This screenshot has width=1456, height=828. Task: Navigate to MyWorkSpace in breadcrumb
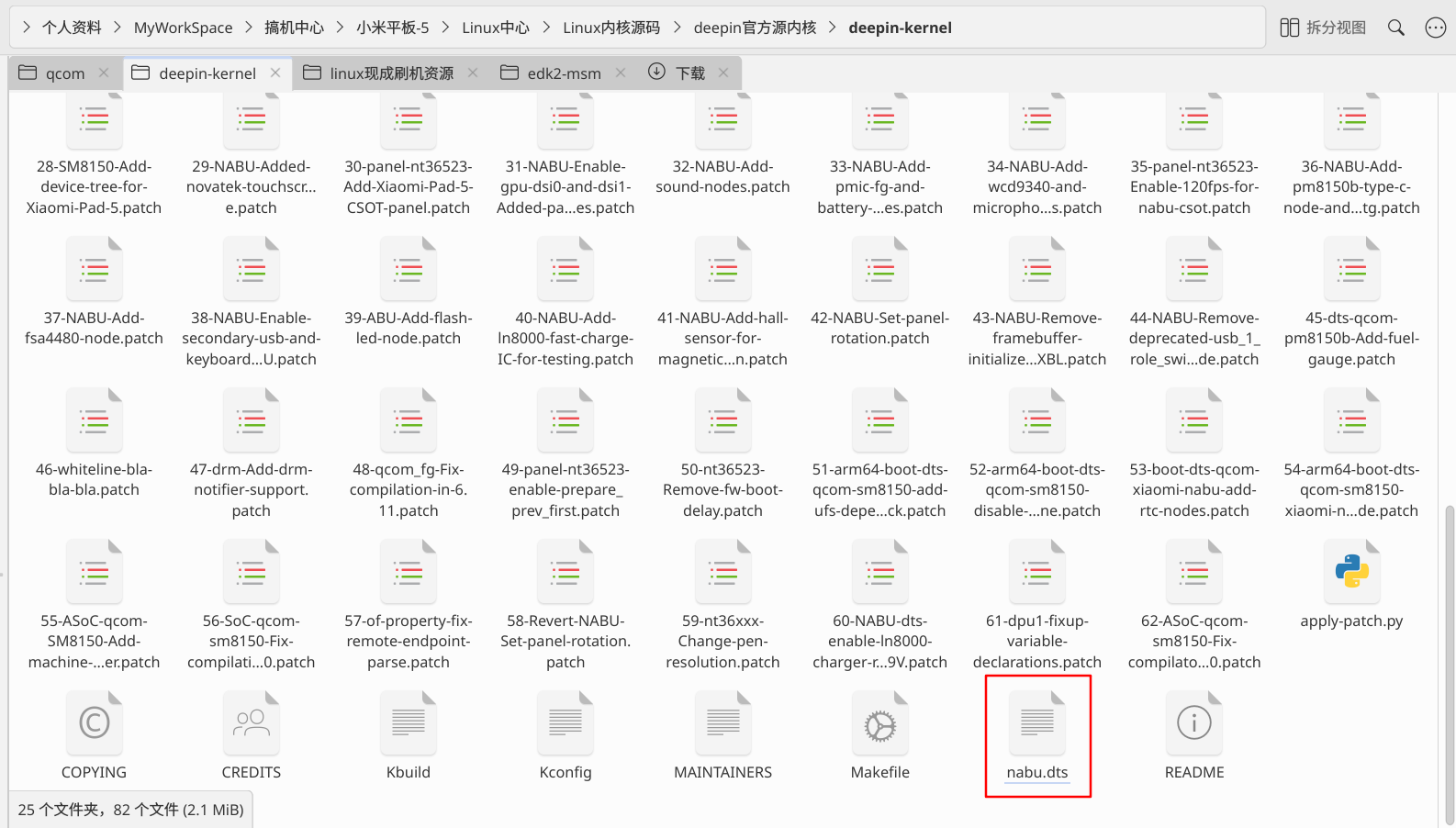[x=184, y=28]
